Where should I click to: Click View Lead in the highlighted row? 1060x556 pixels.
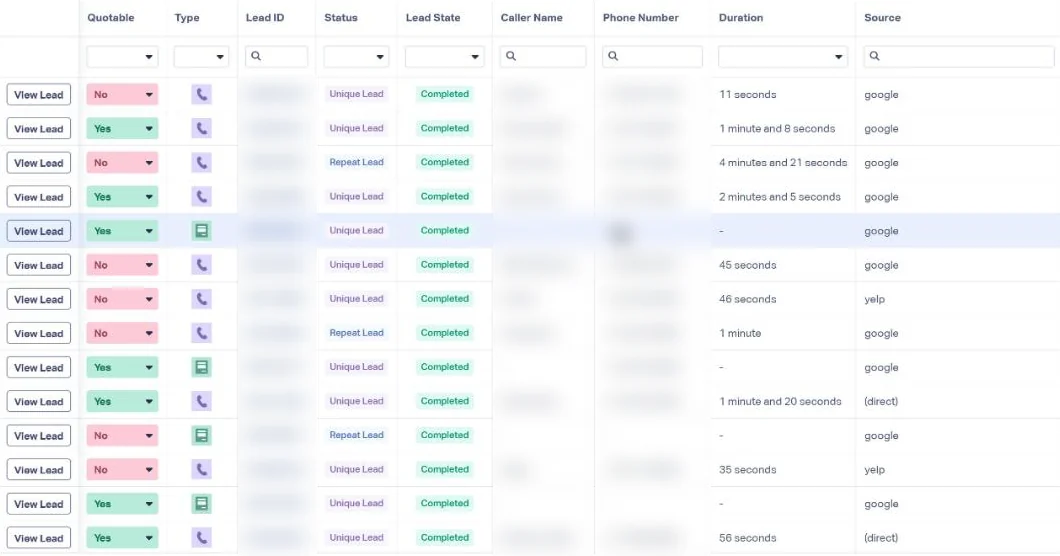(x=39, y=231)
